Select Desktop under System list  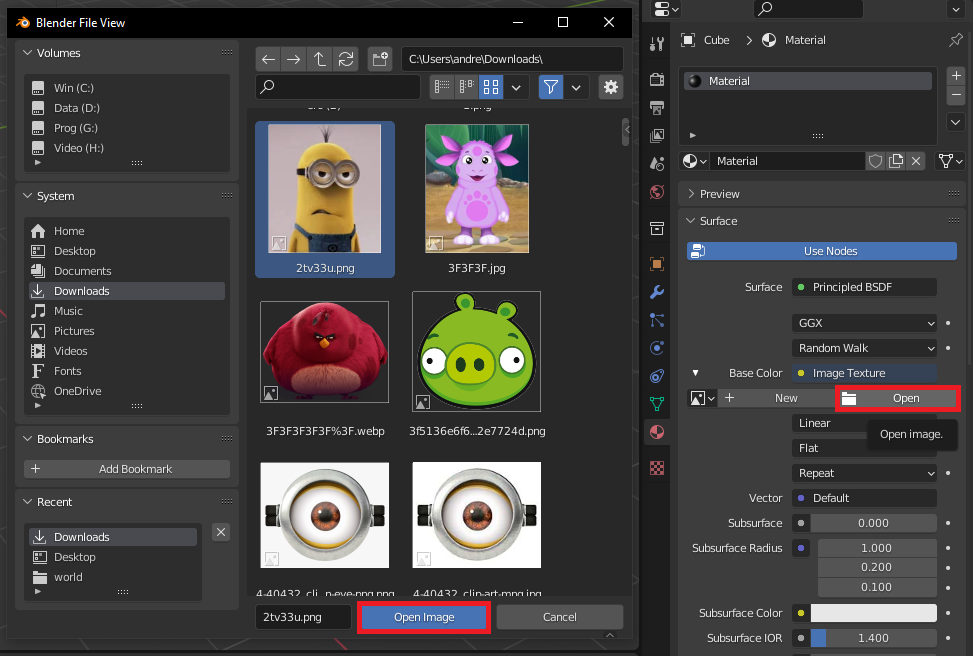[127, 251]
